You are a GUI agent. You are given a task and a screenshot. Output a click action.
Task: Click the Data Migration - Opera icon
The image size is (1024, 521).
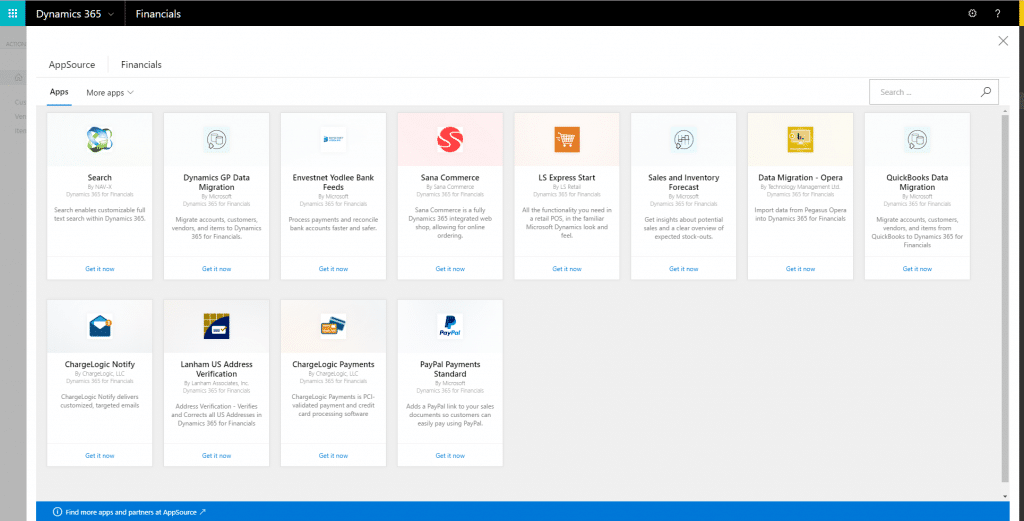pyautogui.click(x=800, y=139)
